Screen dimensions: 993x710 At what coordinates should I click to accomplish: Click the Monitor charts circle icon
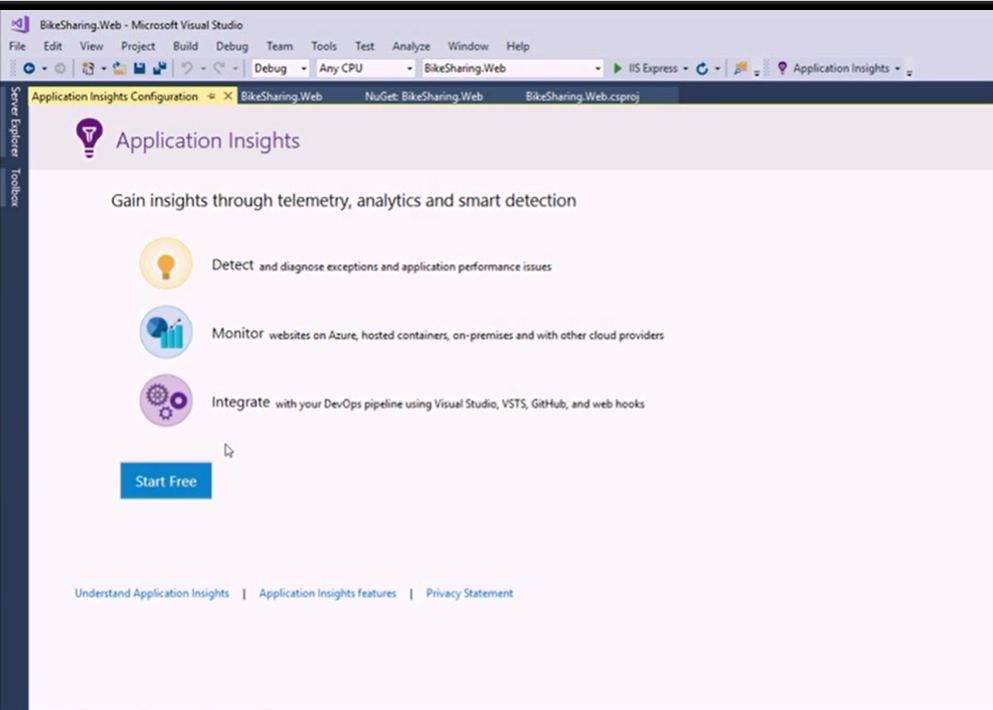166,332
